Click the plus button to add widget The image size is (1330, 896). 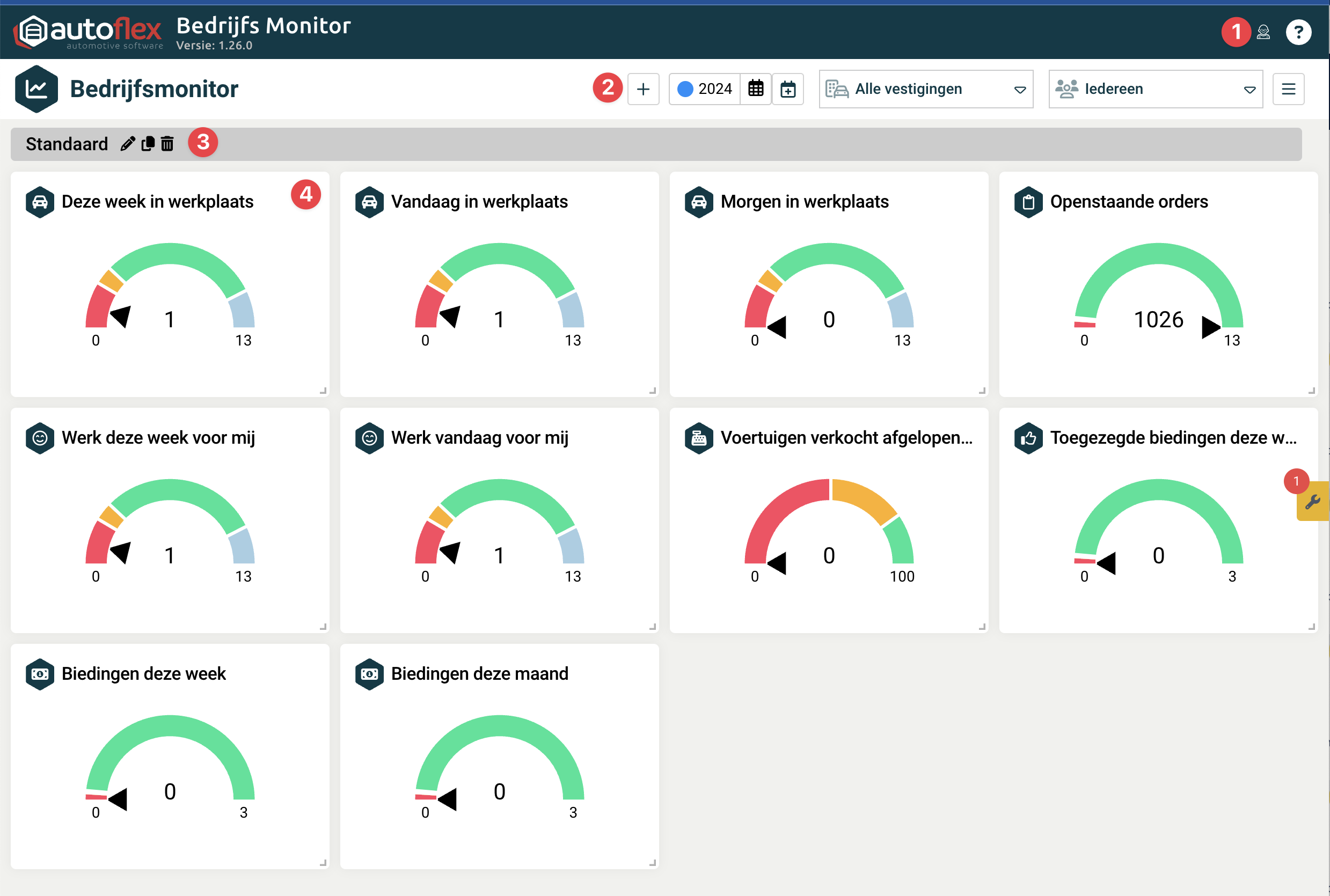(x=643, y=89)
